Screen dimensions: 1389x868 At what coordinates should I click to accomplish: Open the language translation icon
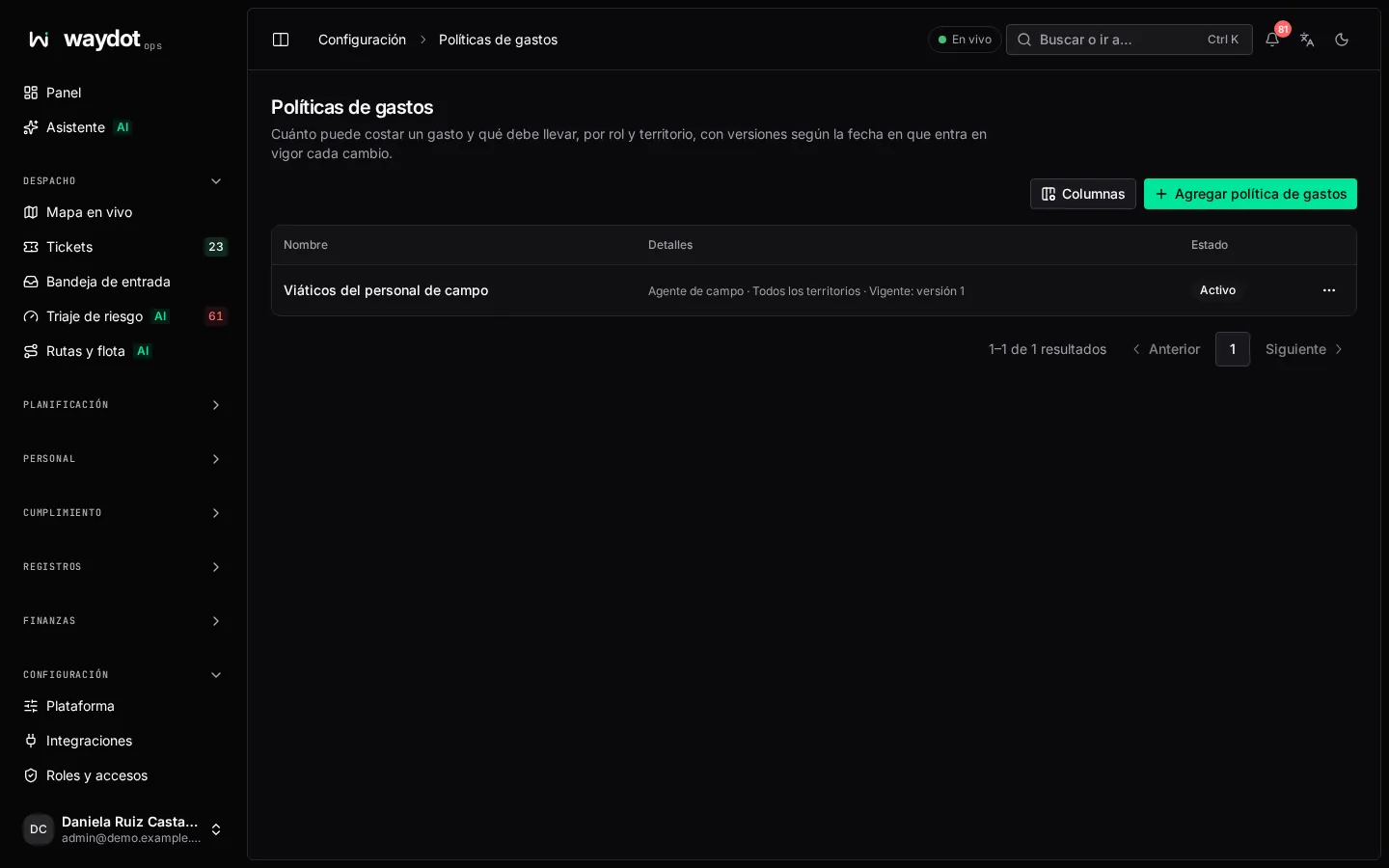click(x=1307, y=40)
